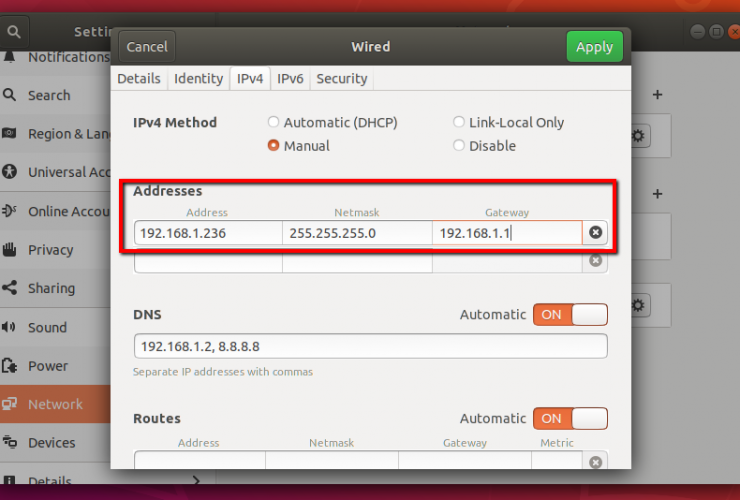Click the search magnifier icon in Settings header
The image size is (740, 500).
13,31
